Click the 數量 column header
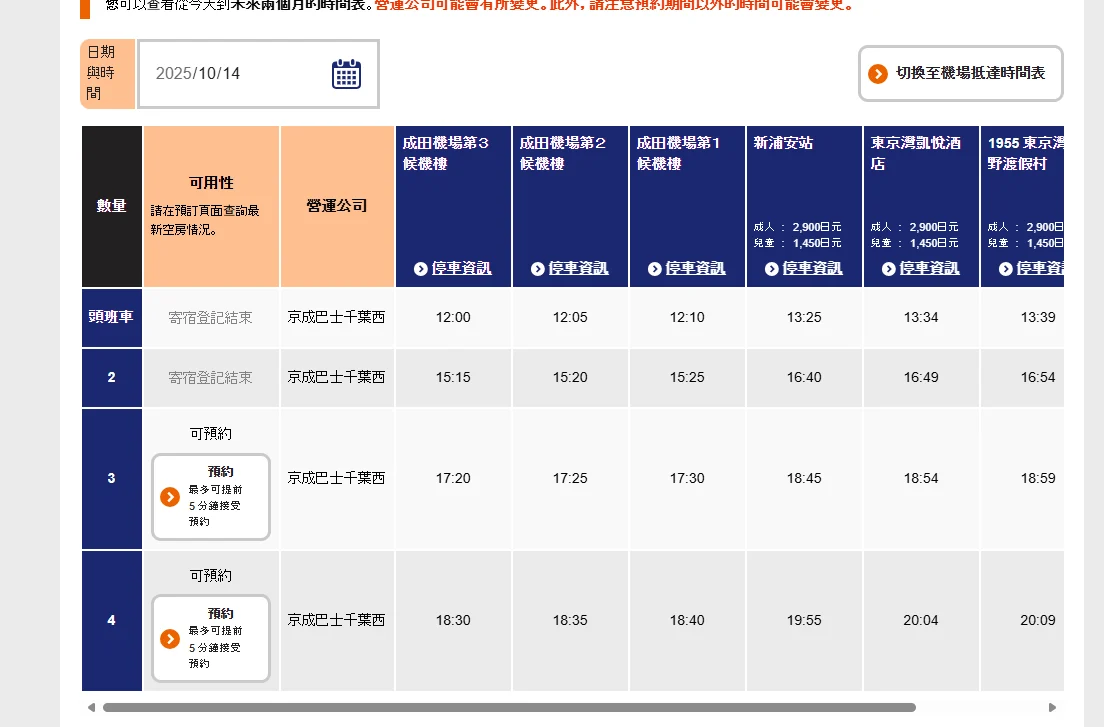1104x727 pixels. [x=111, y=206]
